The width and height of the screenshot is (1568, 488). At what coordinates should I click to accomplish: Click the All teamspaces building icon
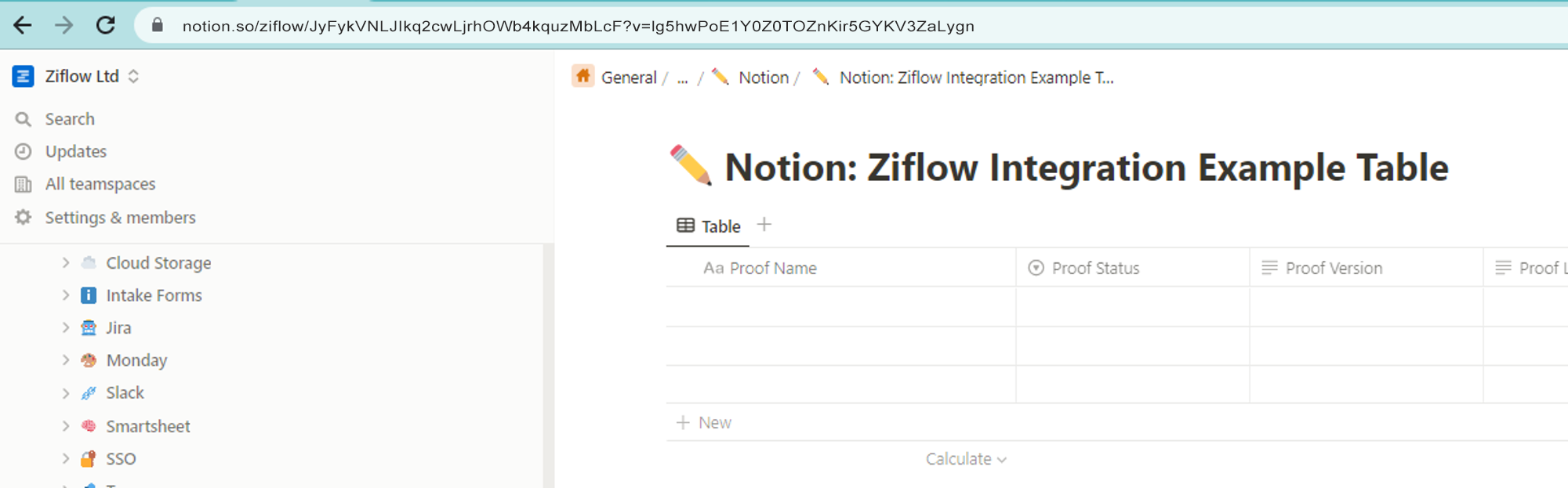[x=24, y=184]
